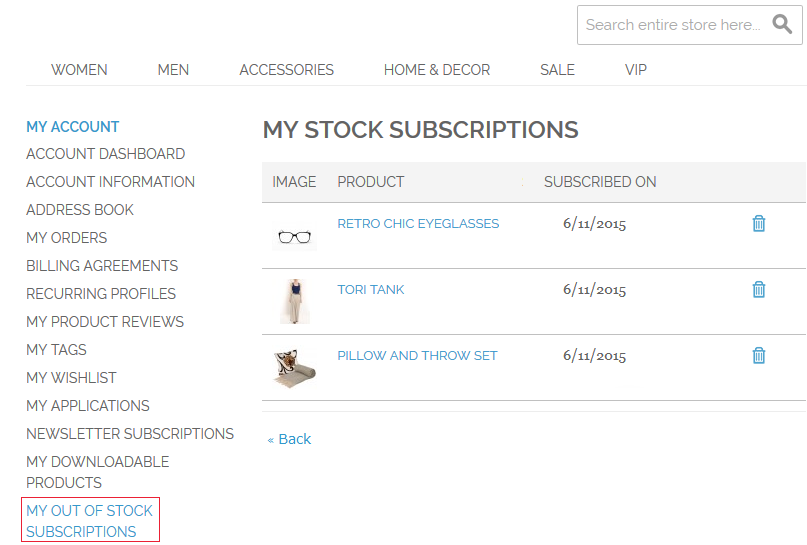
Task: Open My Wishlist page
Action: 71,378
